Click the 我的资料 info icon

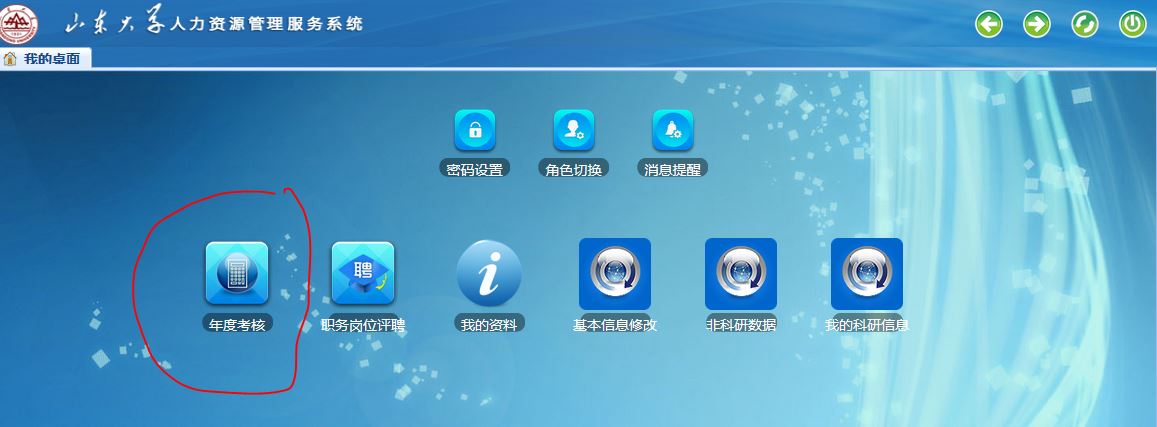(489, 273)
